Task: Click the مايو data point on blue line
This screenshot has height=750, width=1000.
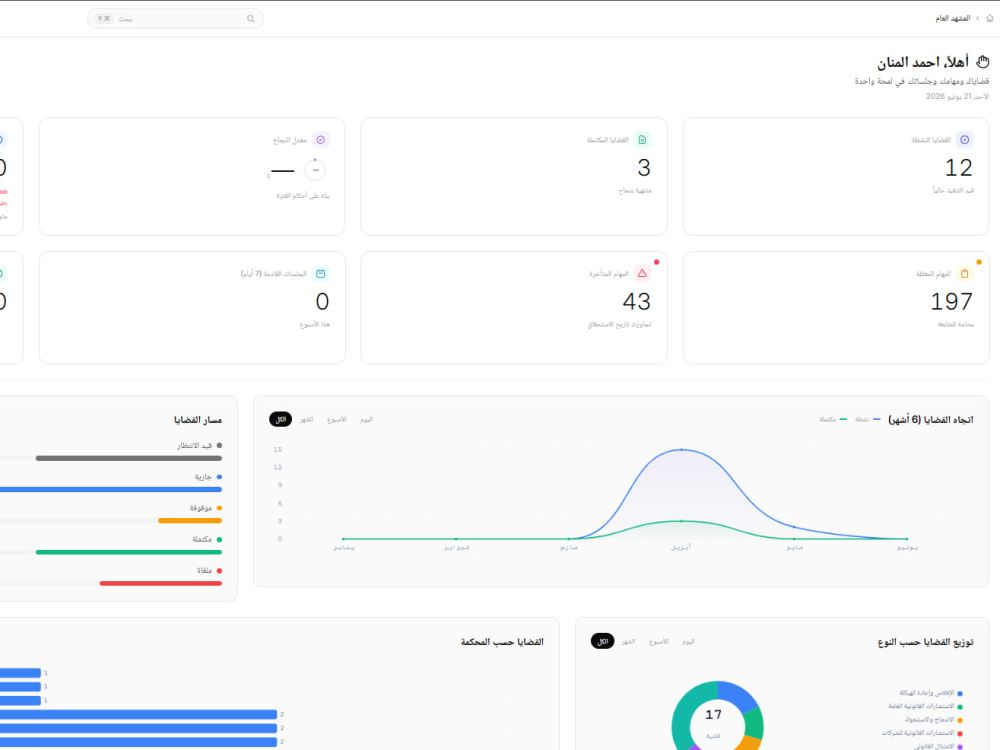Action: pos(794,527)
